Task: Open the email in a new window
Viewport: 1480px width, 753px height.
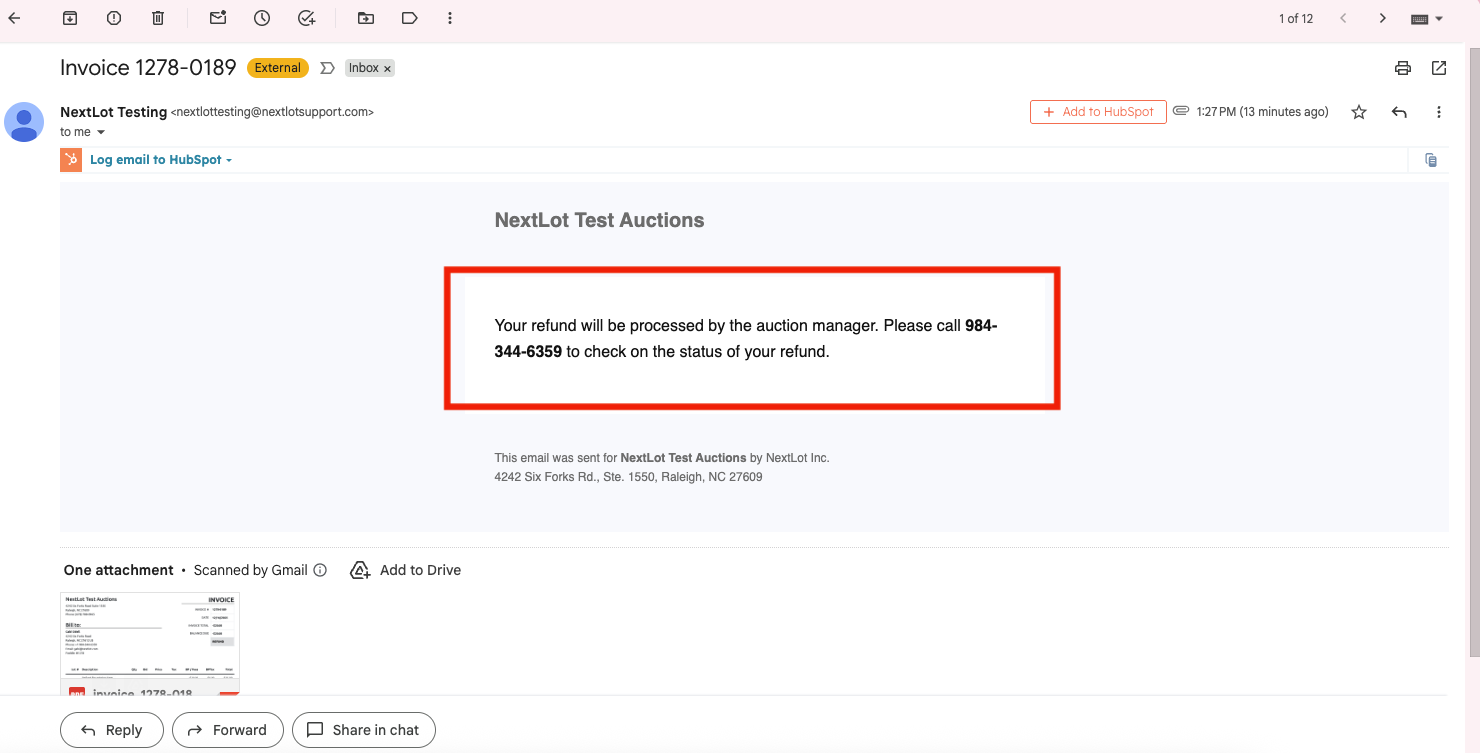Action: (1439, 68)
